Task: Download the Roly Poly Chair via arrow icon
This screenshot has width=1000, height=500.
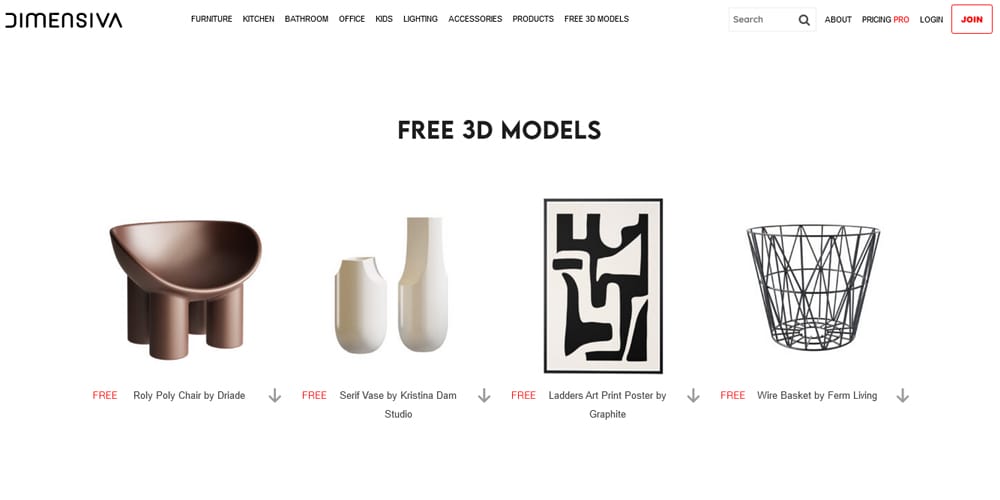Action: [x=275, y=395]
